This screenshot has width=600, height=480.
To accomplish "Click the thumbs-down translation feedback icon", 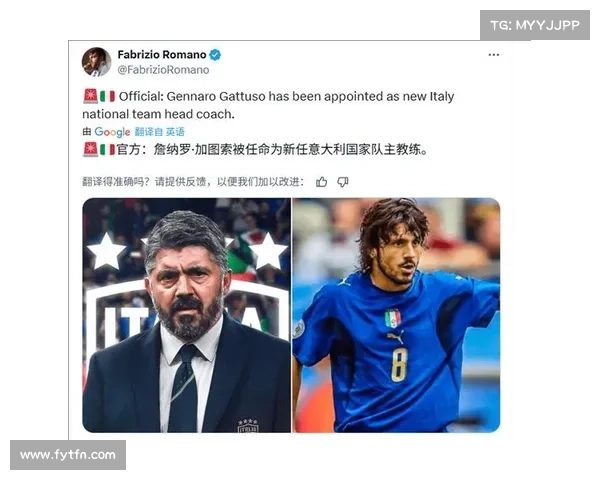I will [x=342, y=182].
